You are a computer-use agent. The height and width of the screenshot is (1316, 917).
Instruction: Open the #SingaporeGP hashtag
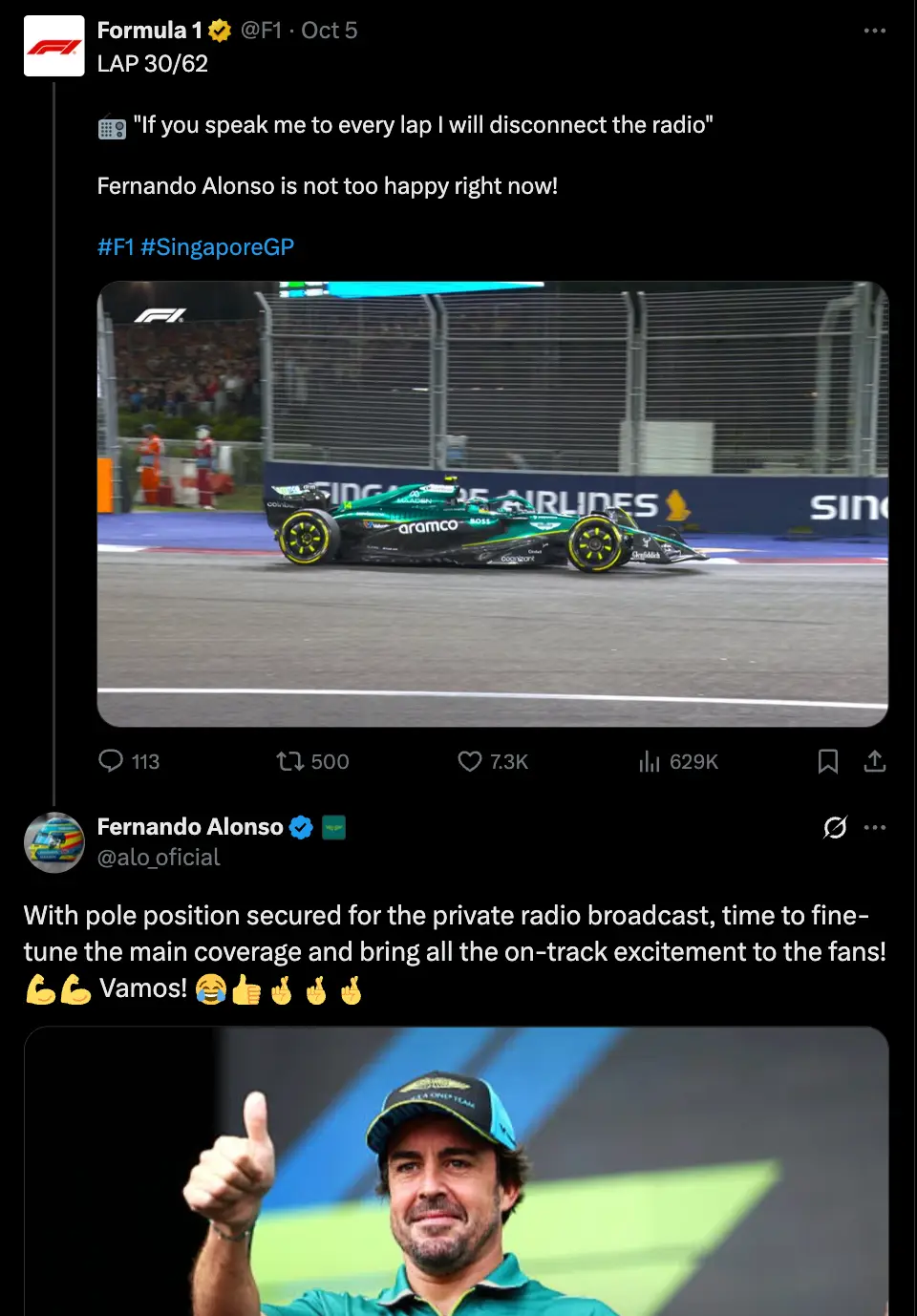coord(218,247)
